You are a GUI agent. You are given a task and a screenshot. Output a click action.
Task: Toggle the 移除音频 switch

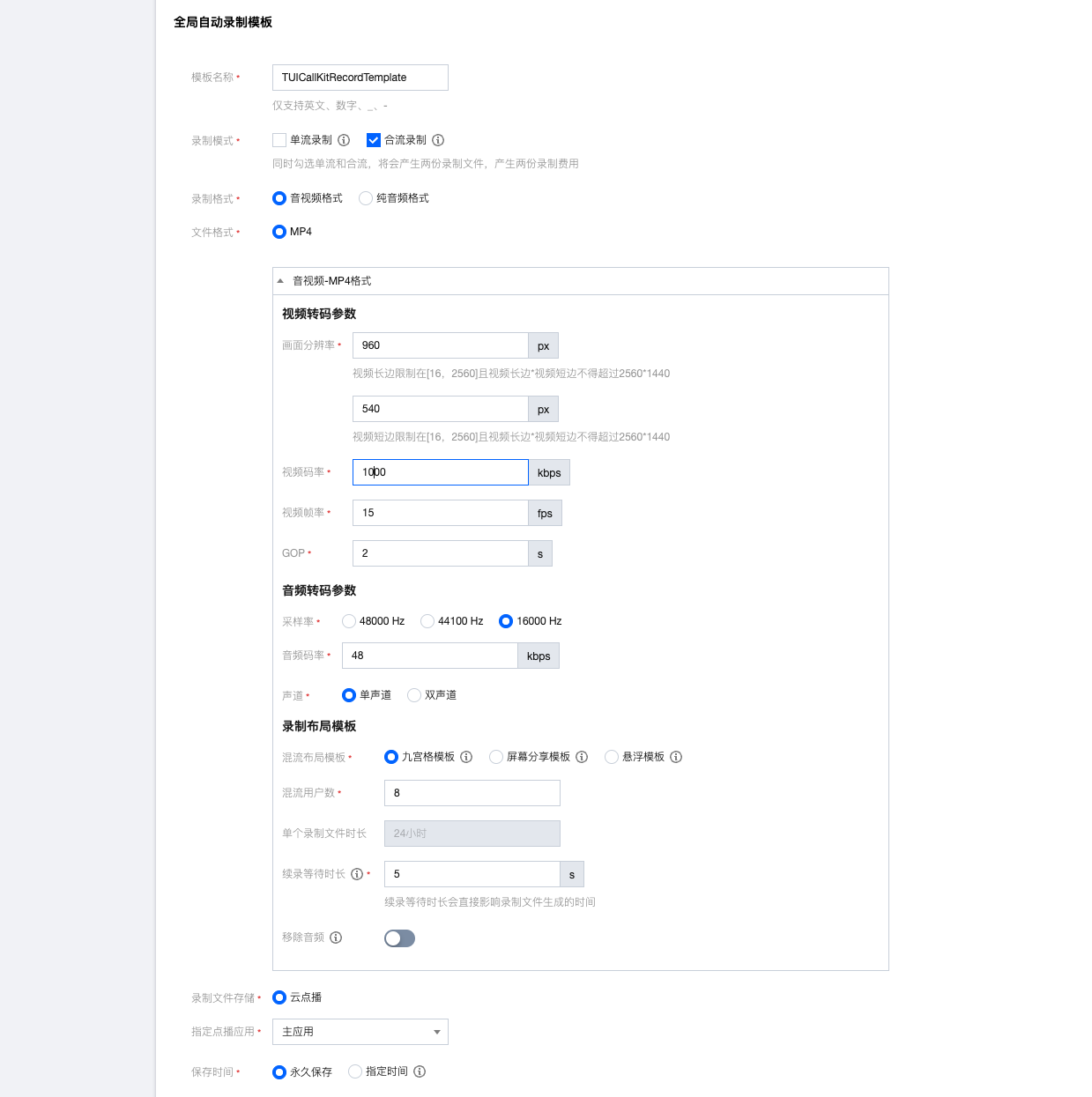pos(399,938)
